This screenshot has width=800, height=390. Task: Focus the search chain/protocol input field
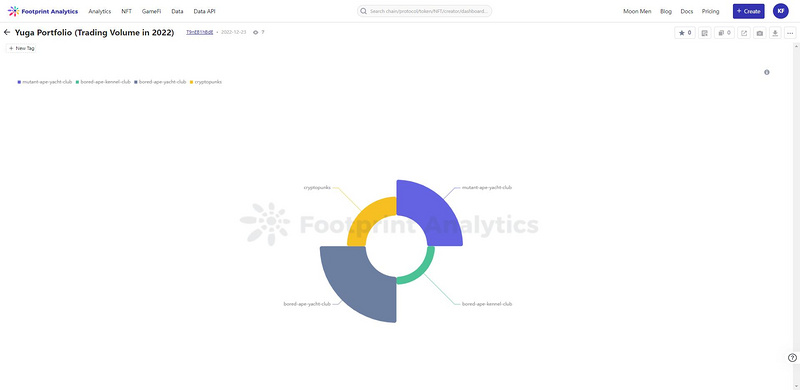[x=424, y=11]
